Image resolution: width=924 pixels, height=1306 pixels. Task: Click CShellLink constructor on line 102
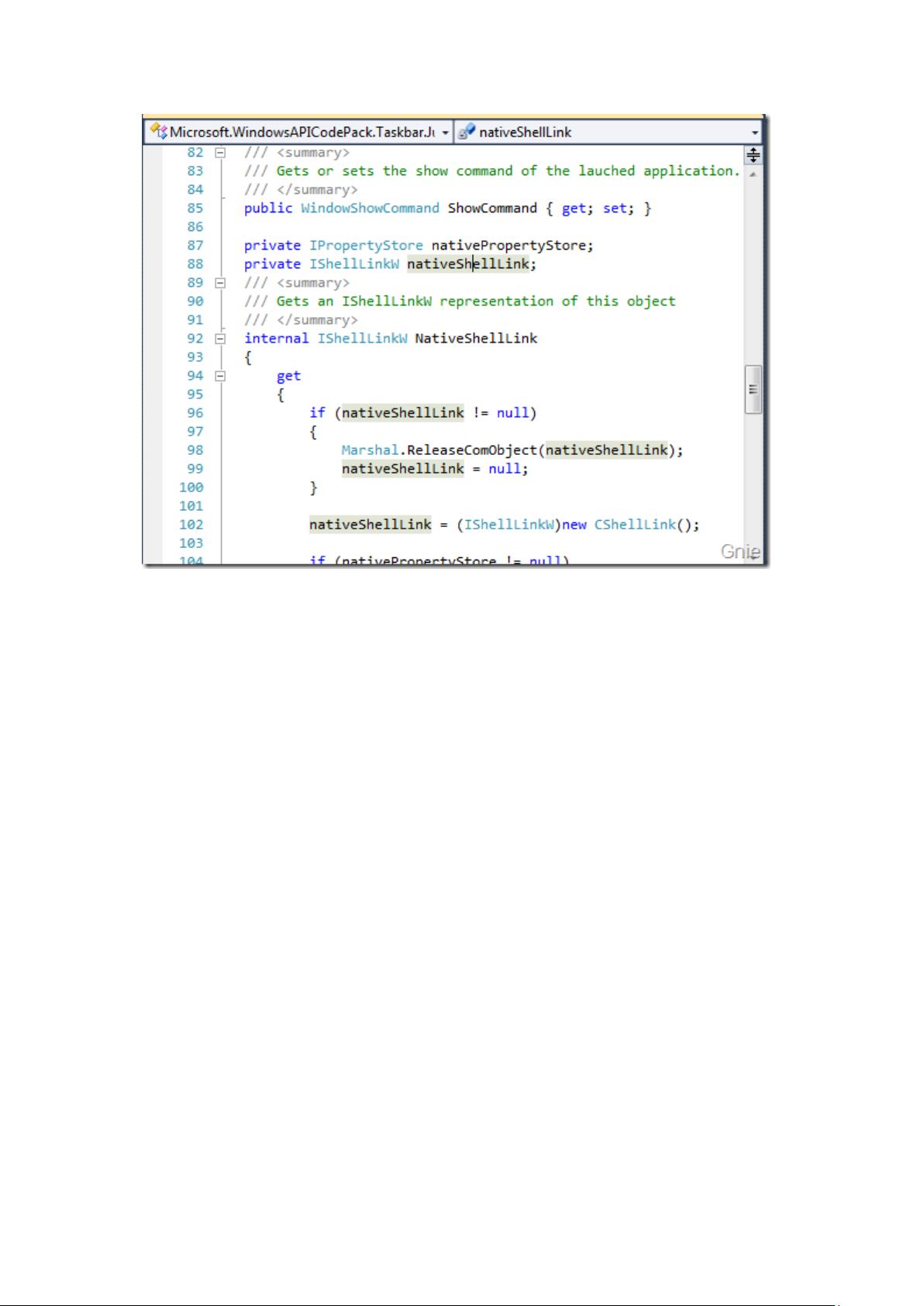point(635,525)
